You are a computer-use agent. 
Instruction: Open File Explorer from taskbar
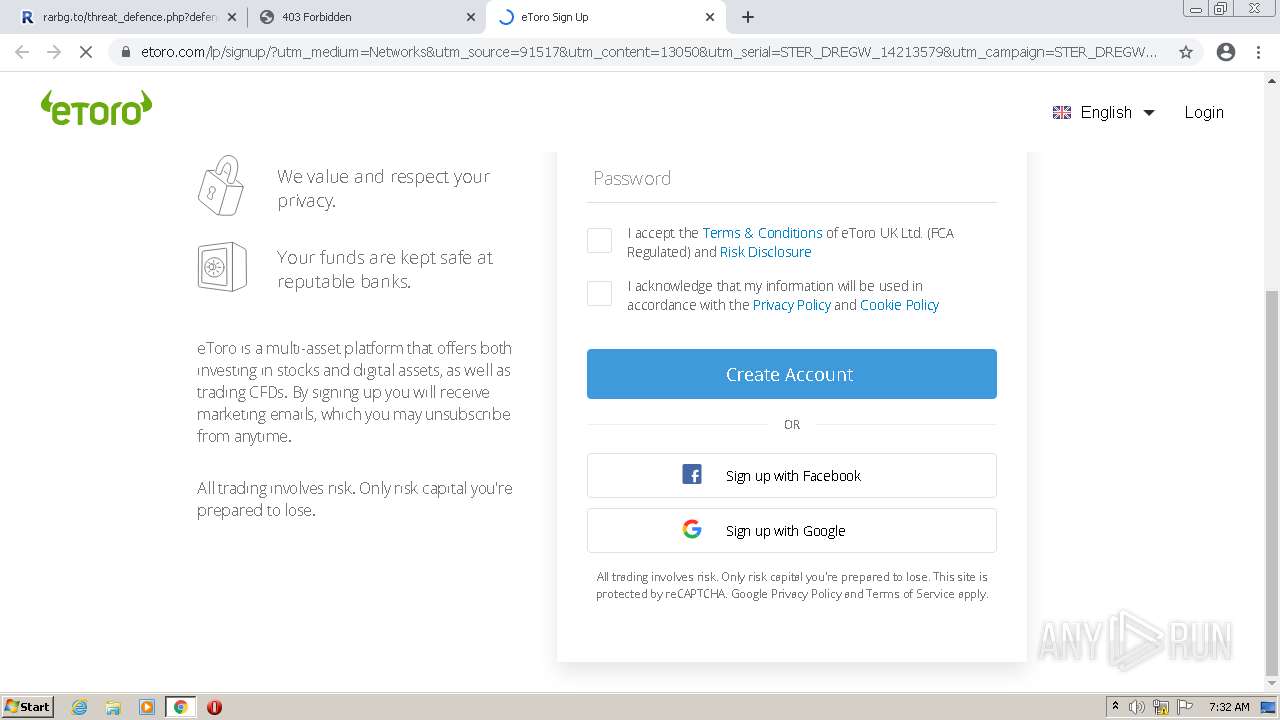113,707
